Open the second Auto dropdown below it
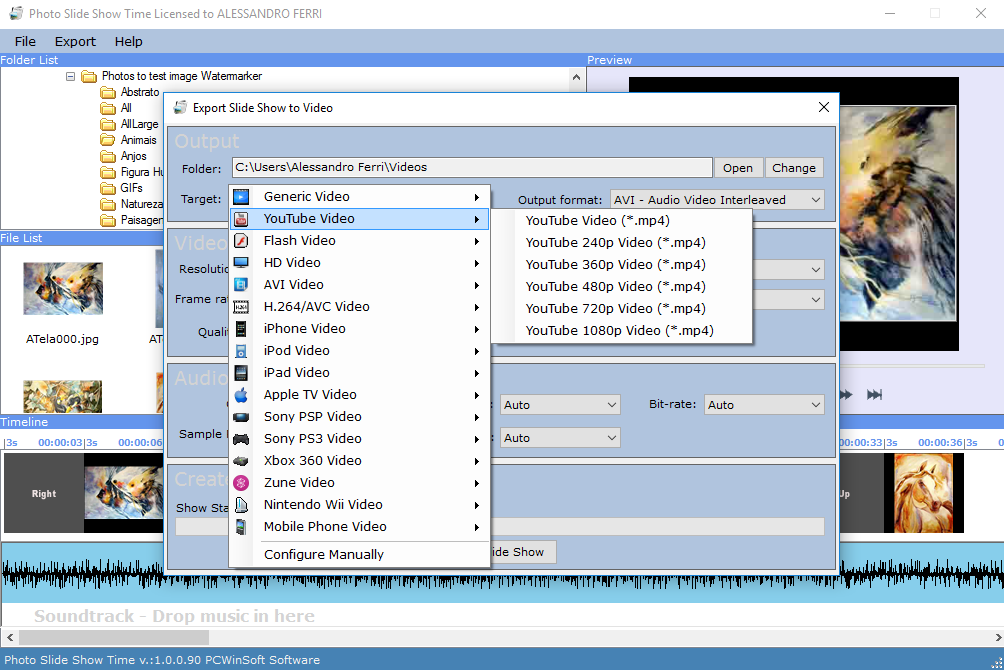Screen dimensions: 1004x670 (x=560, y=438)
